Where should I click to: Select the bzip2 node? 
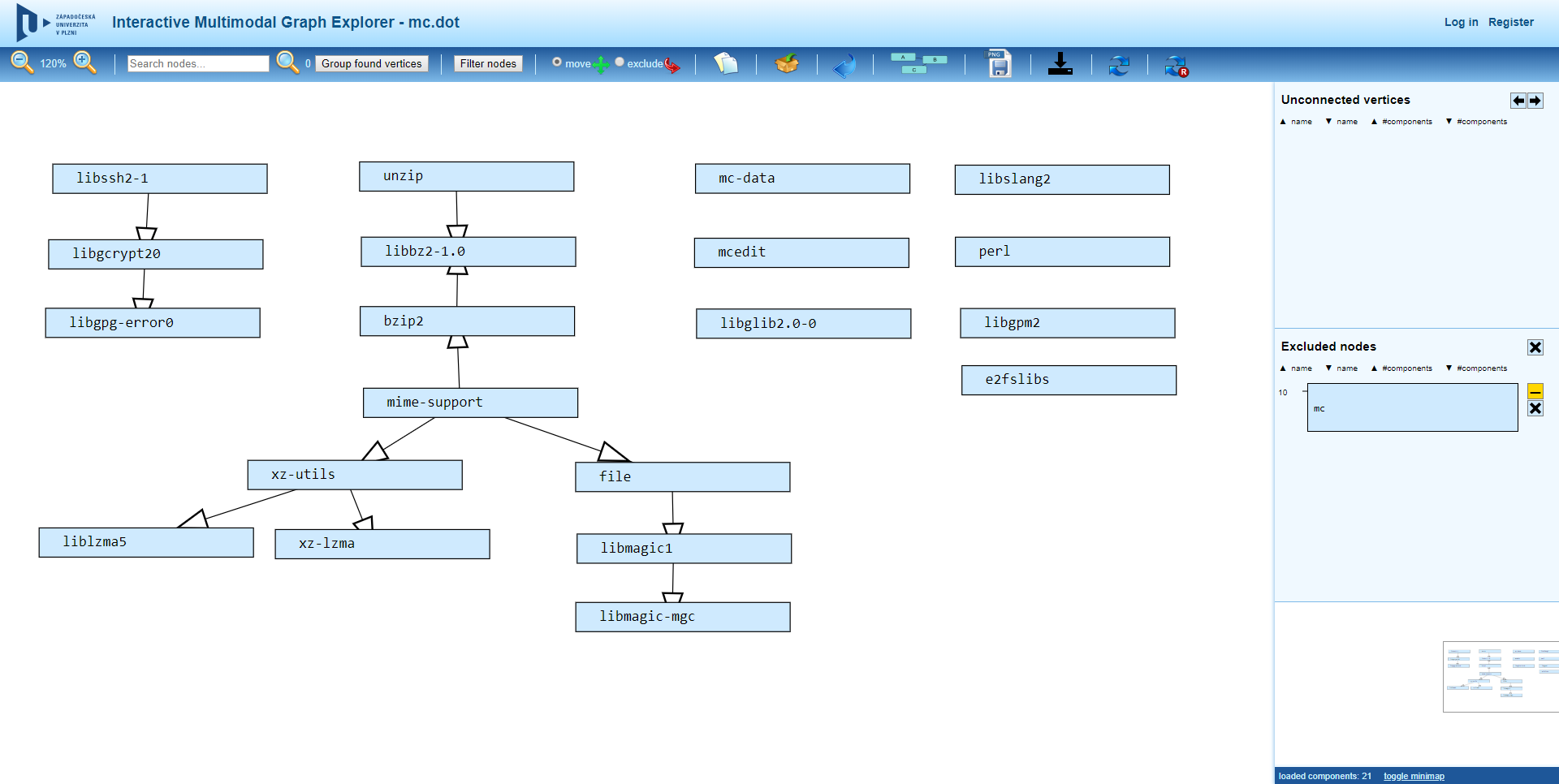point(468,321)
